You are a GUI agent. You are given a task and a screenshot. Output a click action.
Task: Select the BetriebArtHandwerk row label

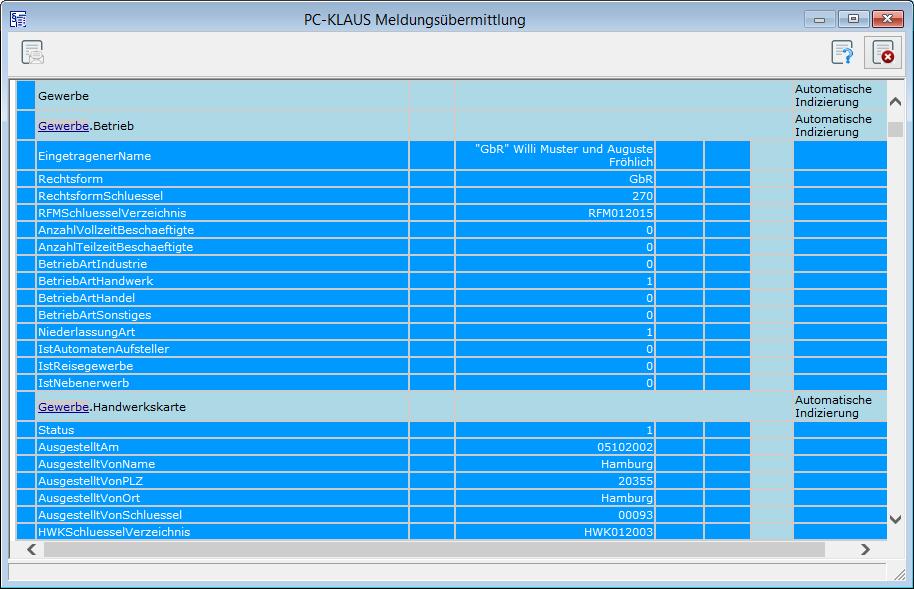[95, 281]
